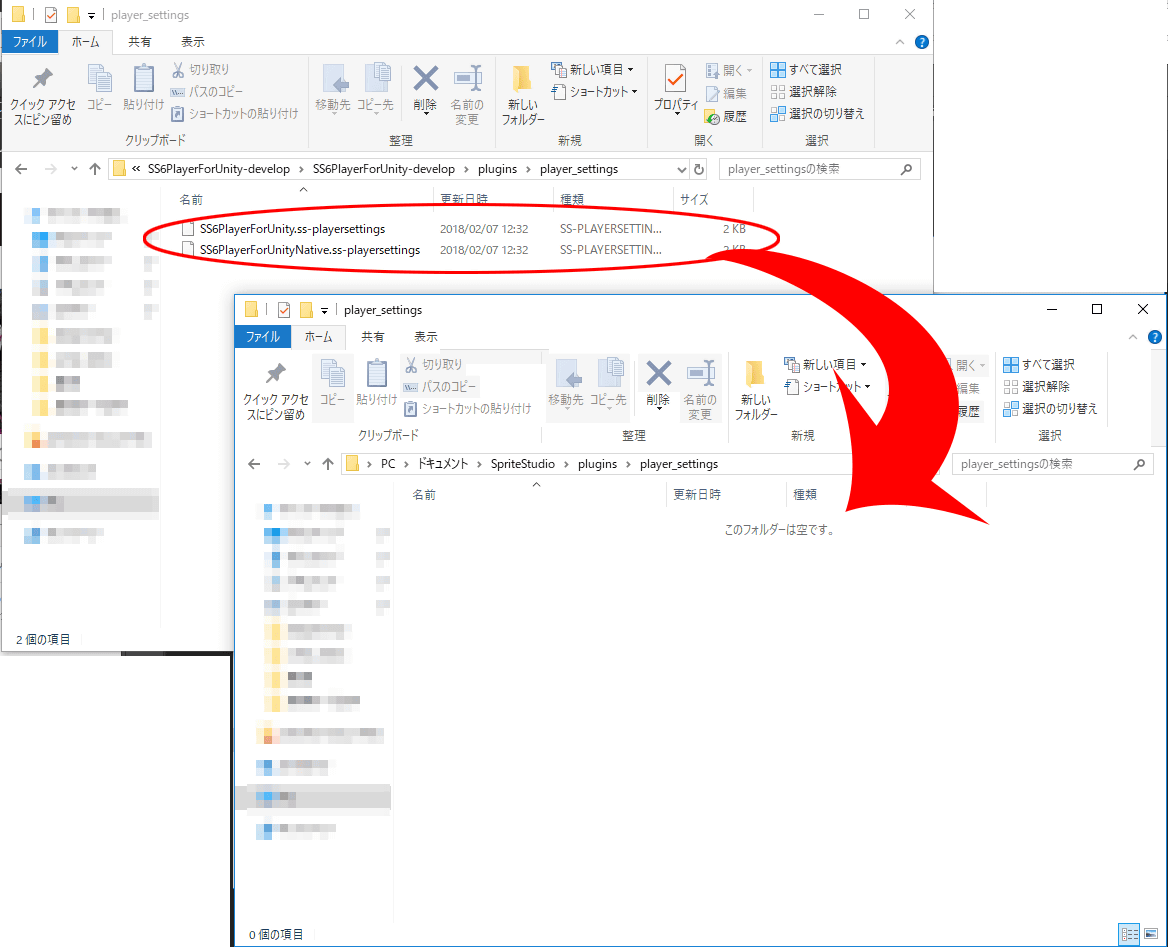Sort by 更新日時 column in front window
1168x947 pixels.
point(697,495)
